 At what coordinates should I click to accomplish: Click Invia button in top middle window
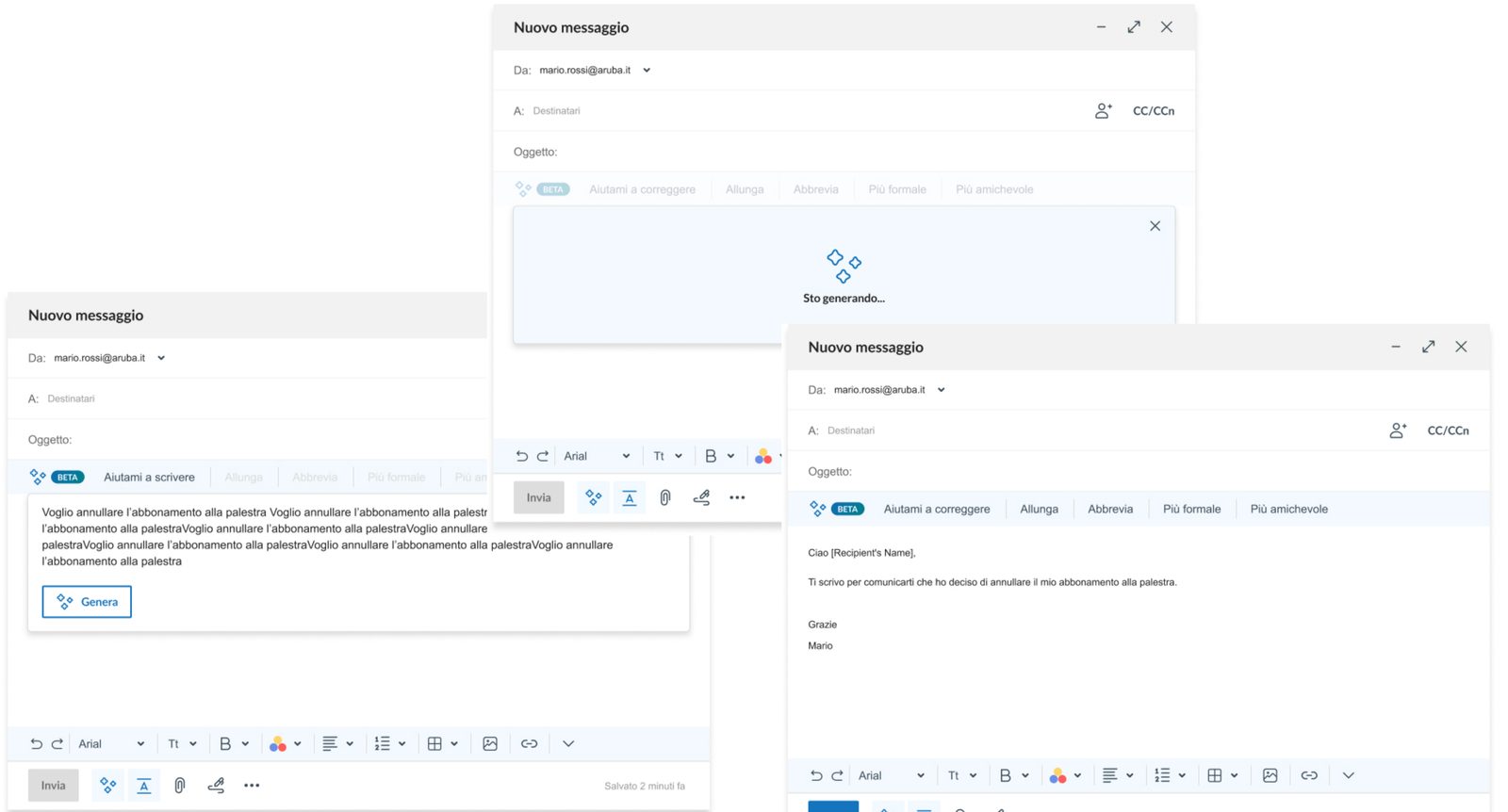[x=539, y=497]
